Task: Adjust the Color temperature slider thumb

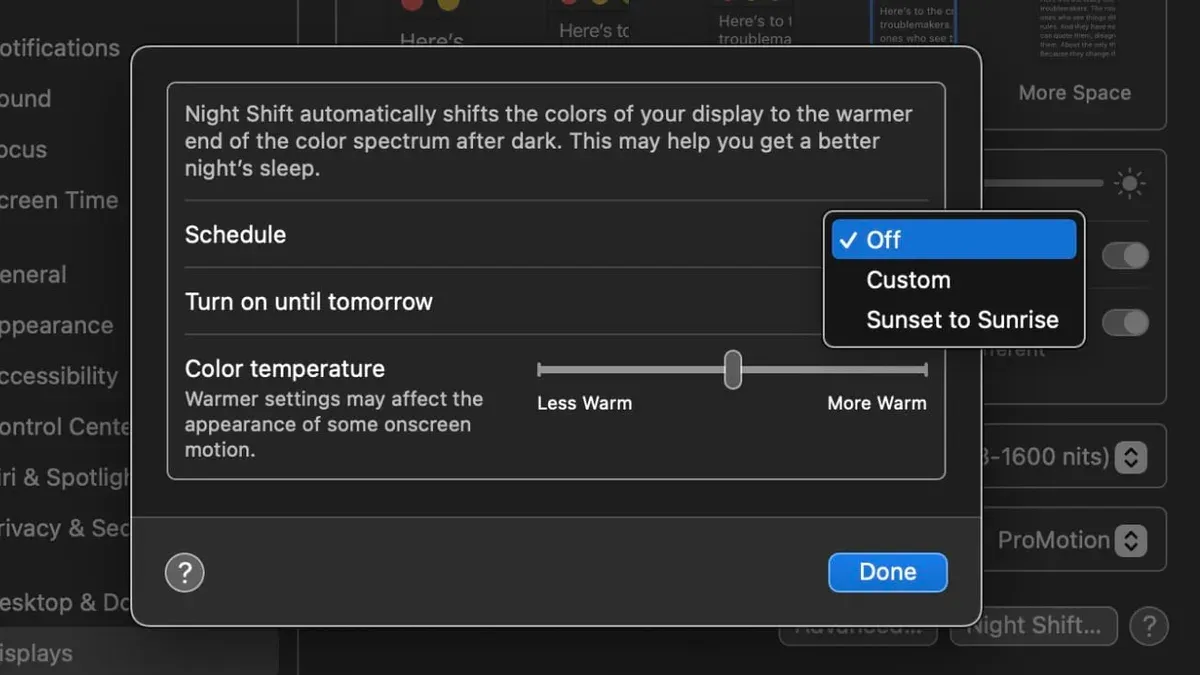Action: click(733, 369)
